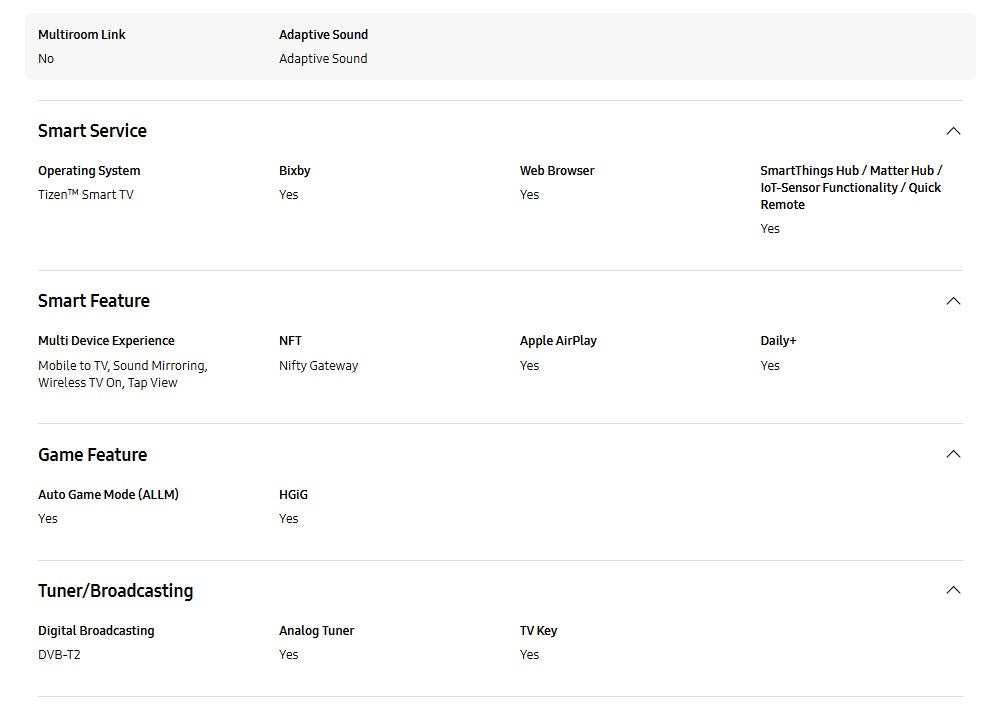Select the Nifty Gateway value text
The image size is (992, 708).
[318, 366]
